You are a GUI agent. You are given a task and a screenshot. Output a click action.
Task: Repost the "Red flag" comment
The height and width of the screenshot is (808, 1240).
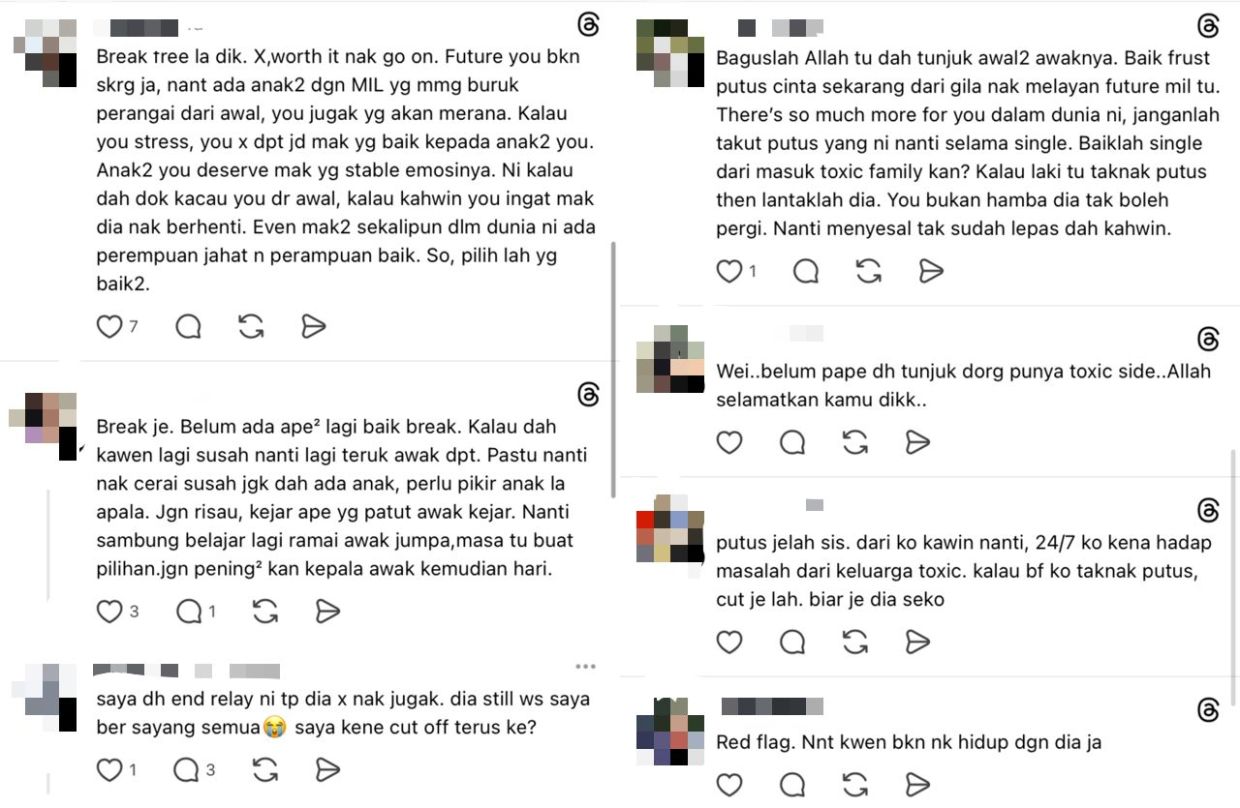tap(855, 784)
